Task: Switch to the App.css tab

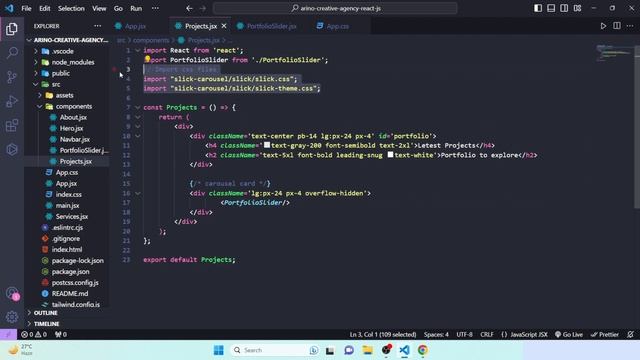Action: pos(337,26)
